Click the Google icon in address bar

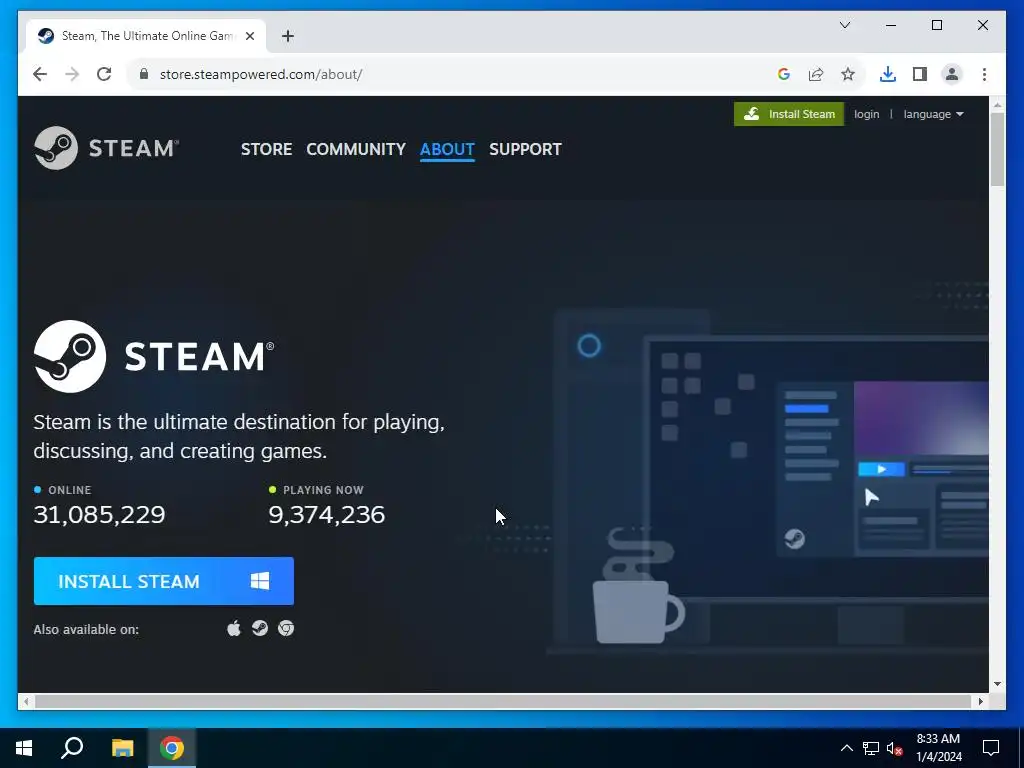(x=784, y=74)
